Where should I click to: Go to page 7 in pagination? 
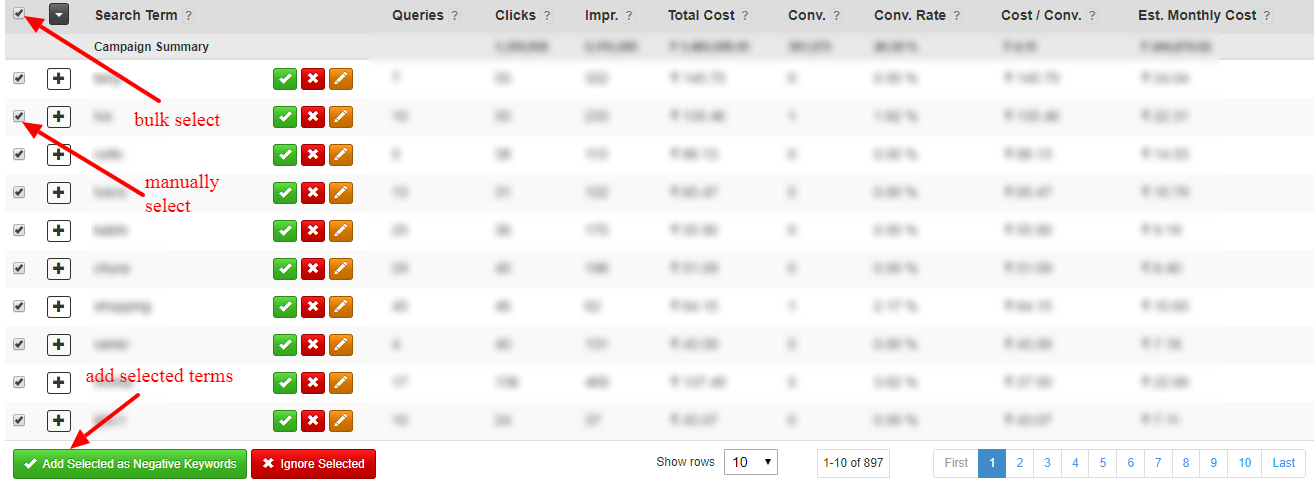click(x=1158, y=463)
